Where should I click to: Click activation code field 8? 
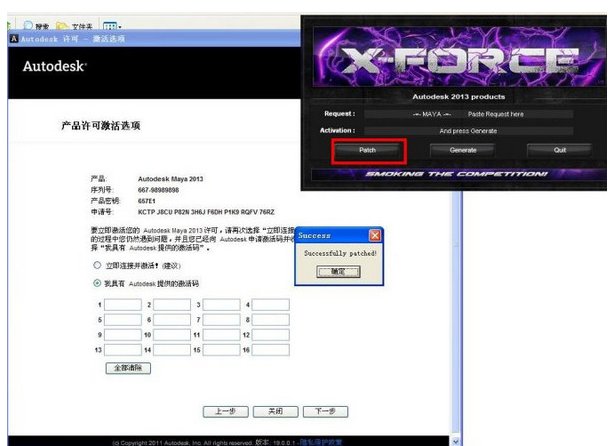point(271,320)
